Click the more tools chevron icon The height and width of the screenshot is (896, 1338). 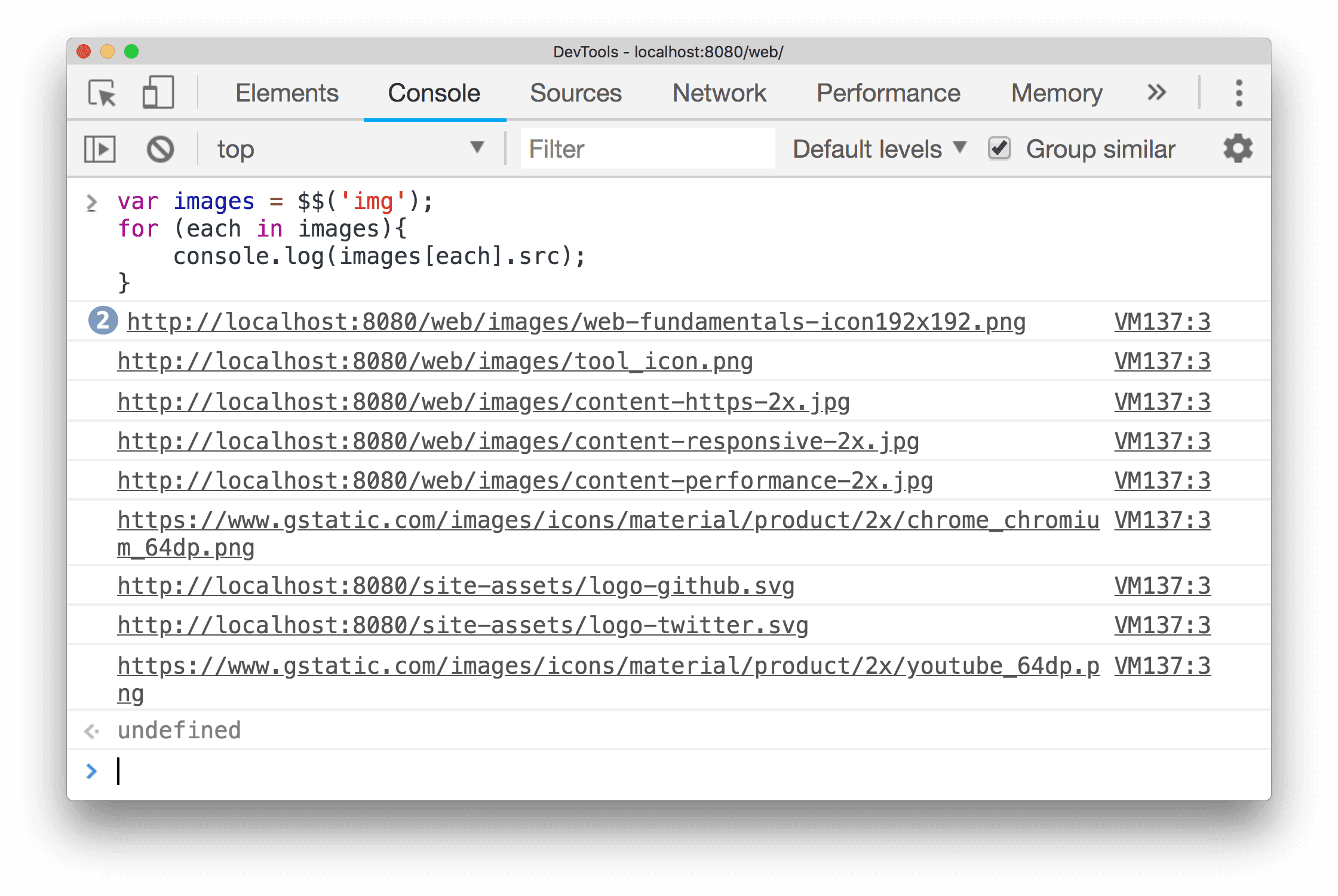(1158, 92)
